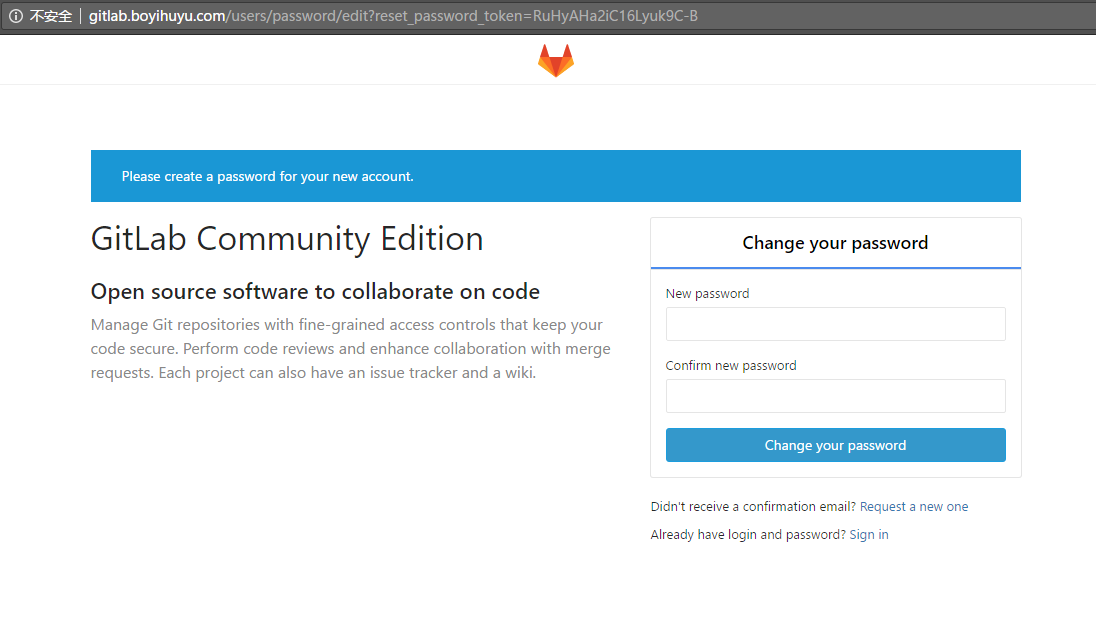Click the Please create a password message text
1096x621 pixels.
(x=268, y=176)
